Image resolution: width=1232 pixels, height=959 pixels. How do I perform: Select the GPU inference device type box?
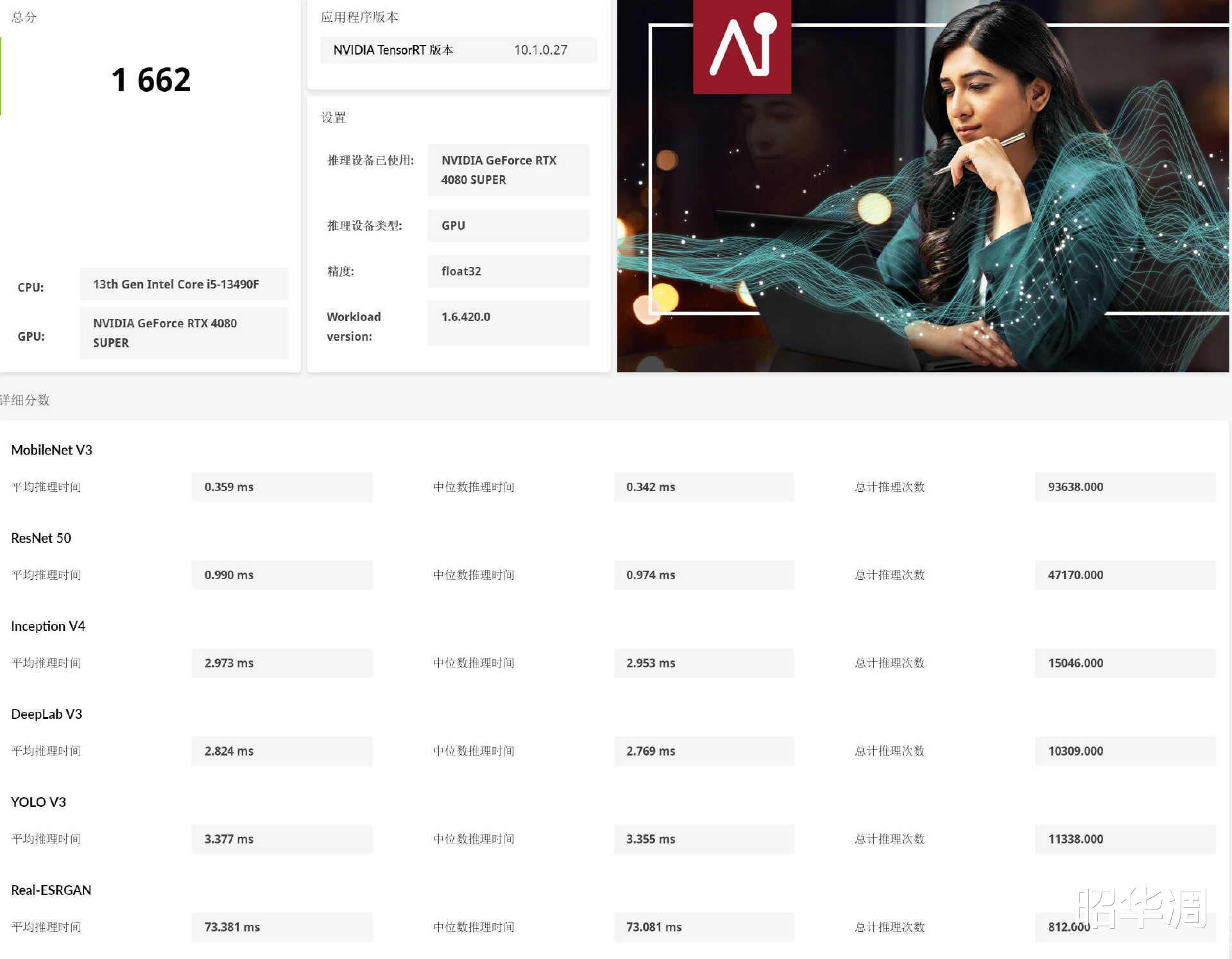508,225
